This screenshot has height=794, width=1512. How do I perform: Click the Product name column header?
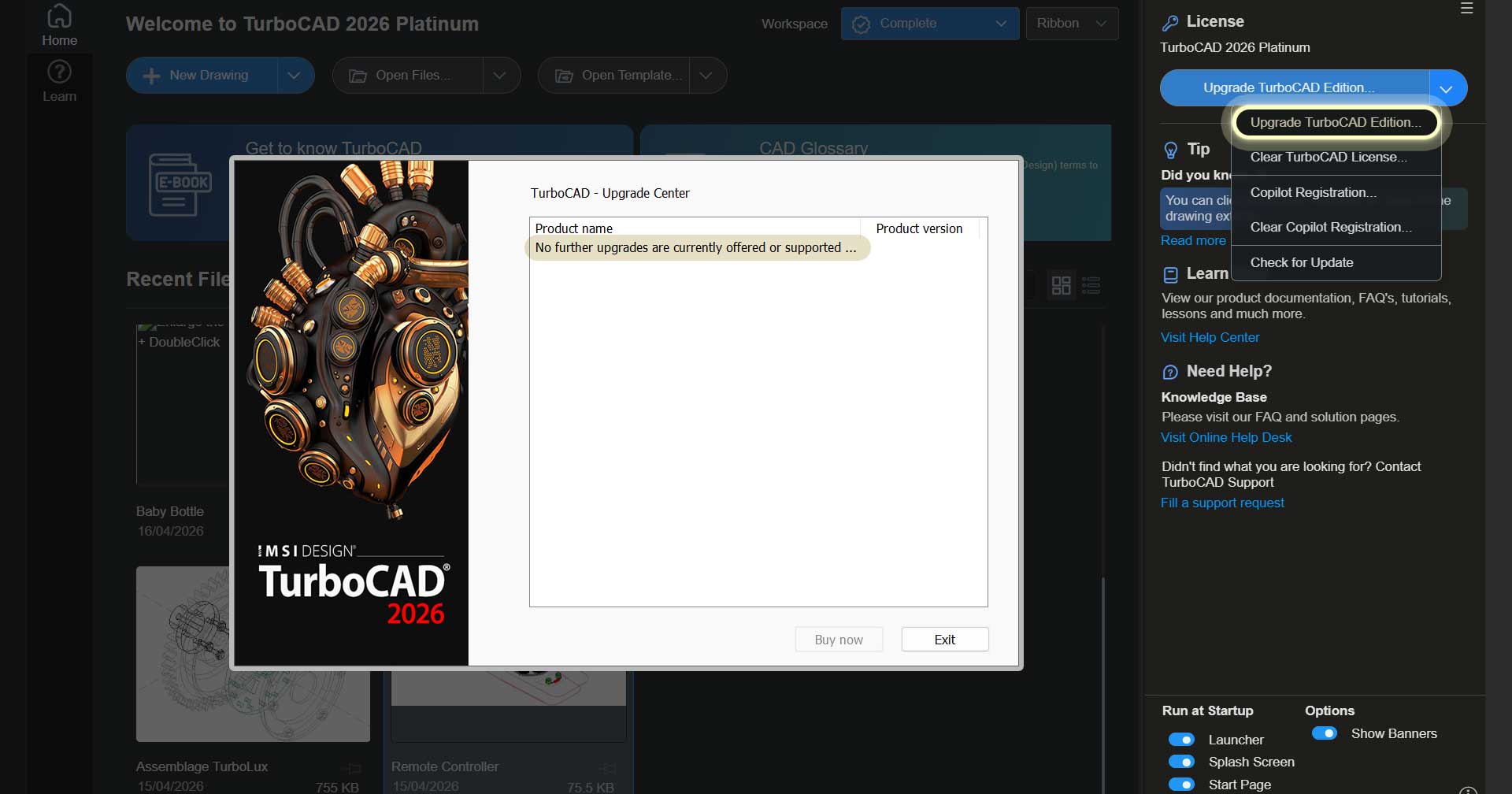pyautogui.click(x=695, y=228)
